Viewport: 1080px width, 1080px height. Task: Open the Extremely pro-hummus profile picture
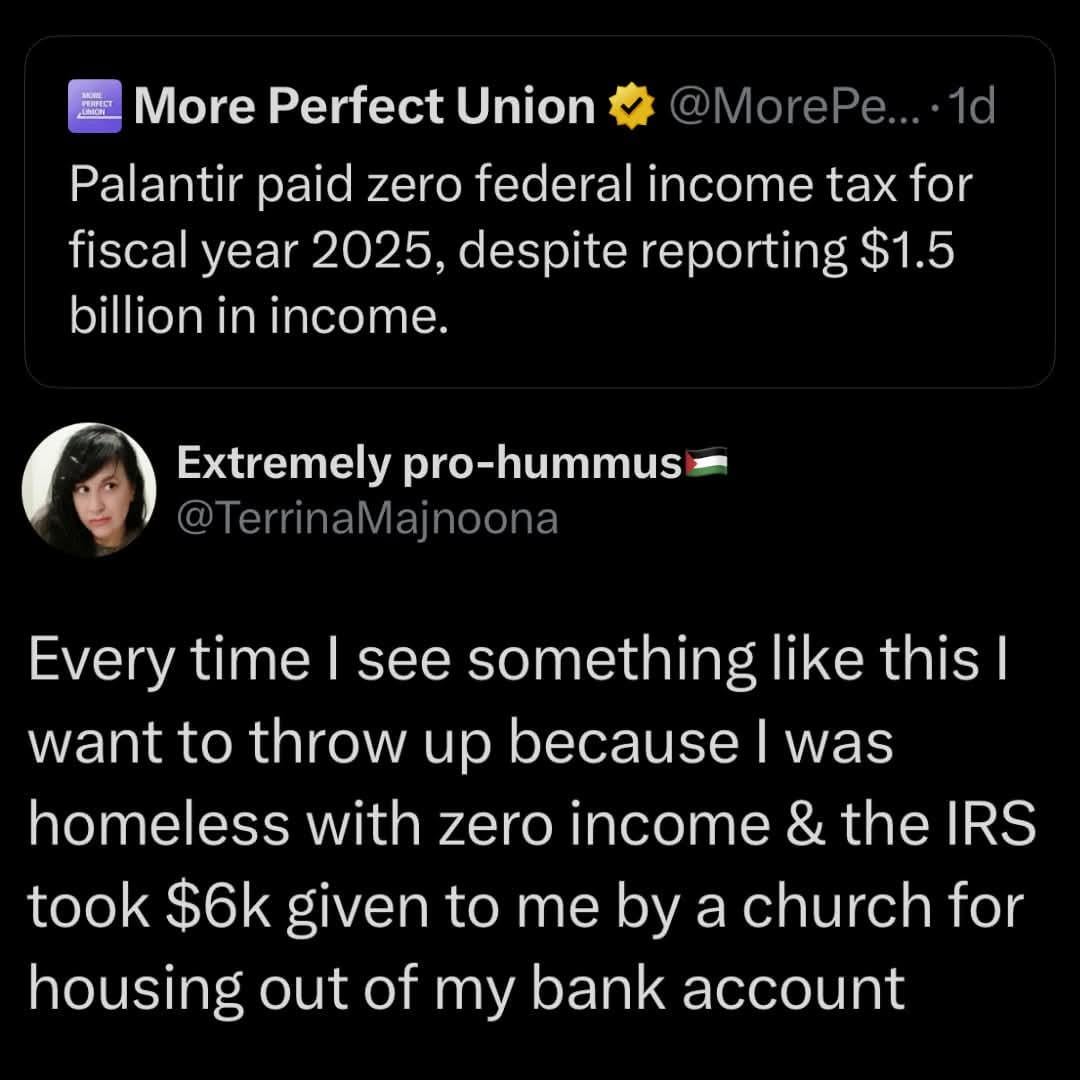tap(88, 489)
